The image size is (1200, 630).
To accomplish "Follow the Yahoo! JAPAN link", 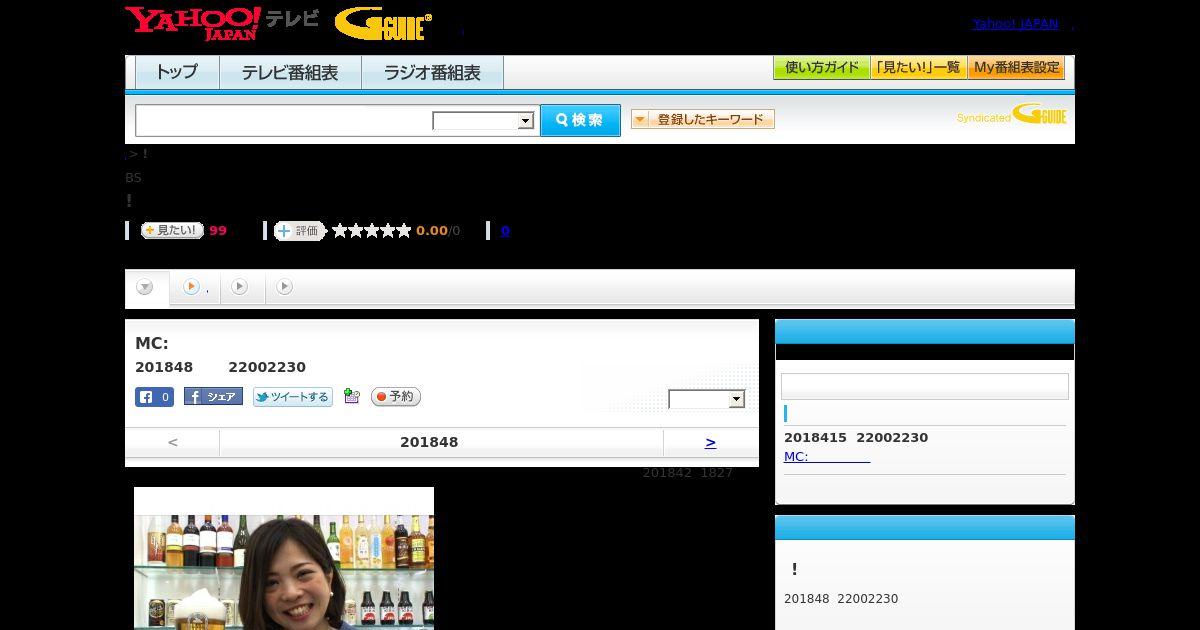I will pyautogui.click(x=1015, y=23).
